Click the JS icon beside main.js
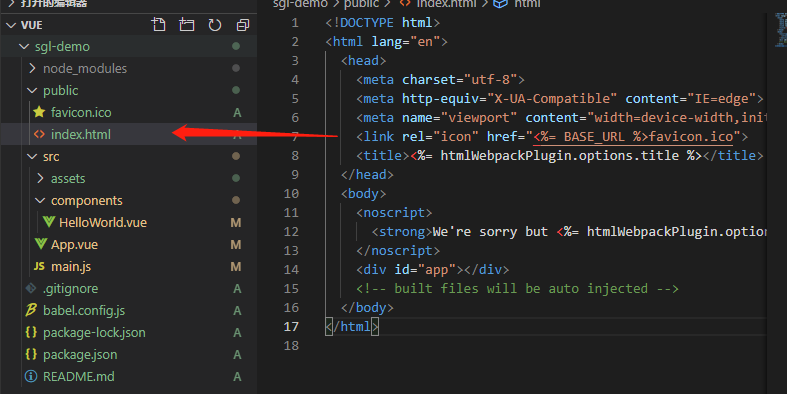The image size is (787, 394). pos(39,266)
